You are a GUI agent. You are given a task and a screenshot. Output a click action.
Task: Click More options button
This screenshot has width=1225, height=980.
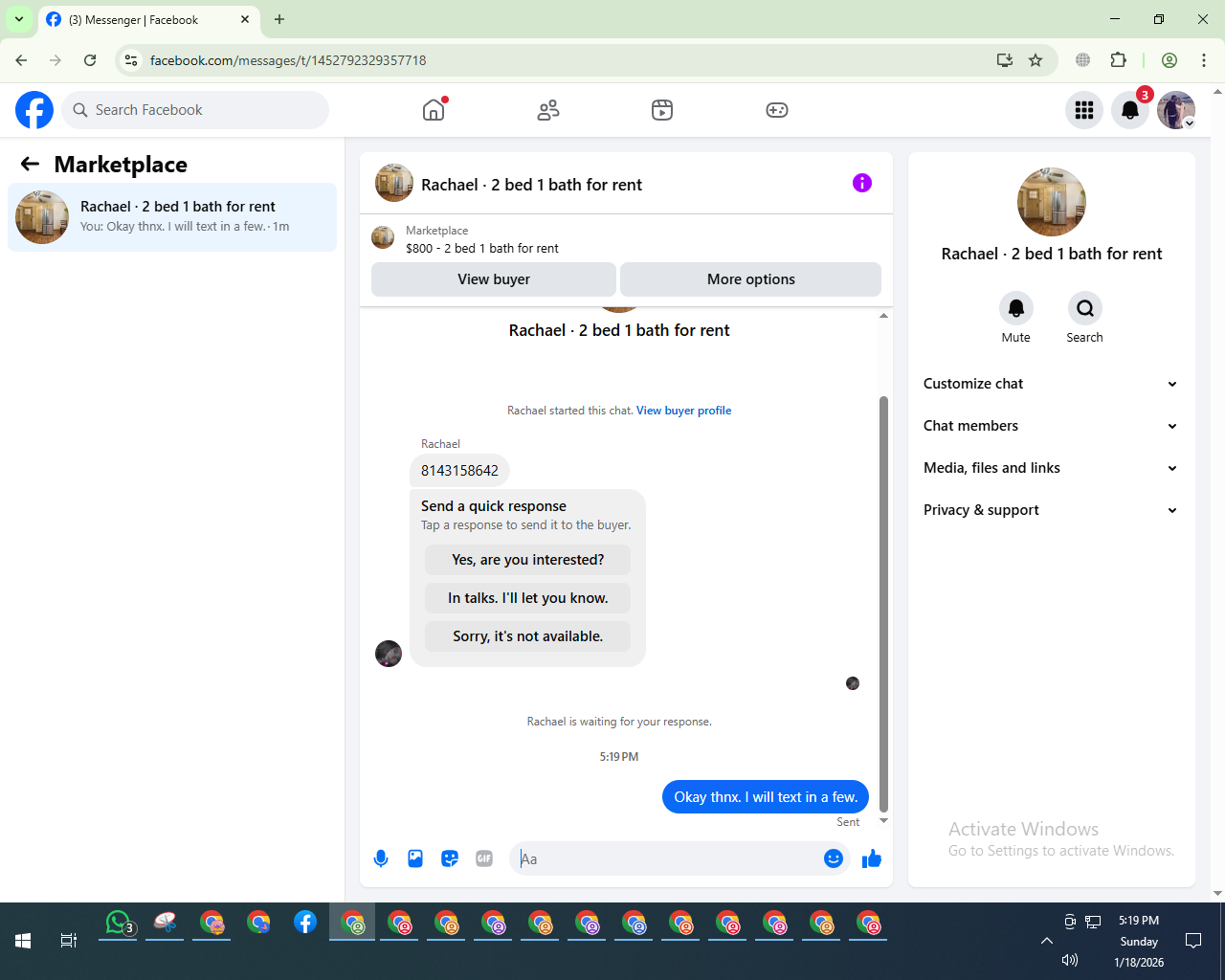[751, 279]
